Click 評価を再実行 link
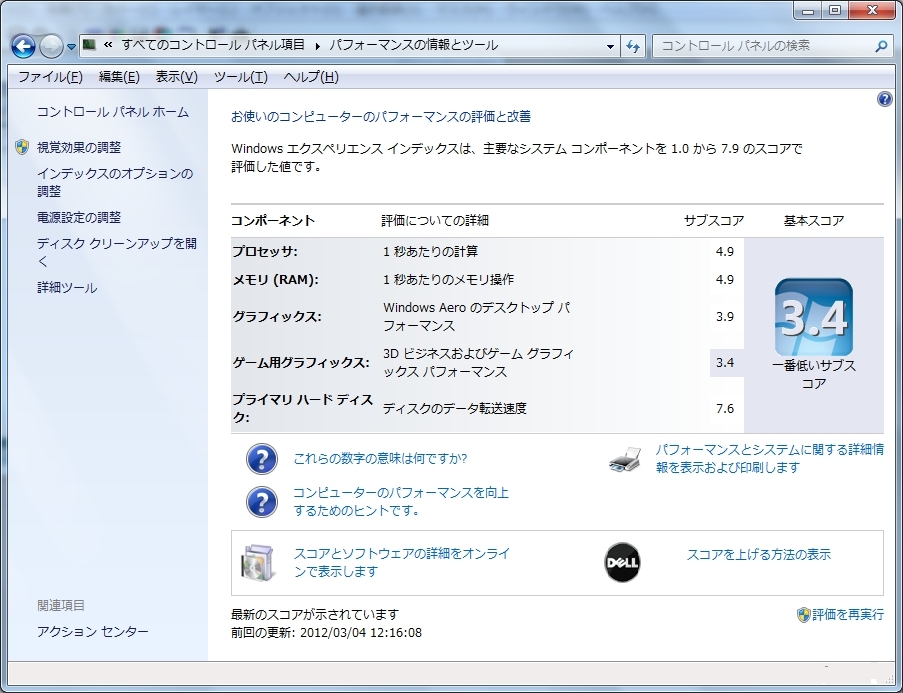 click(x=847, y=614)
